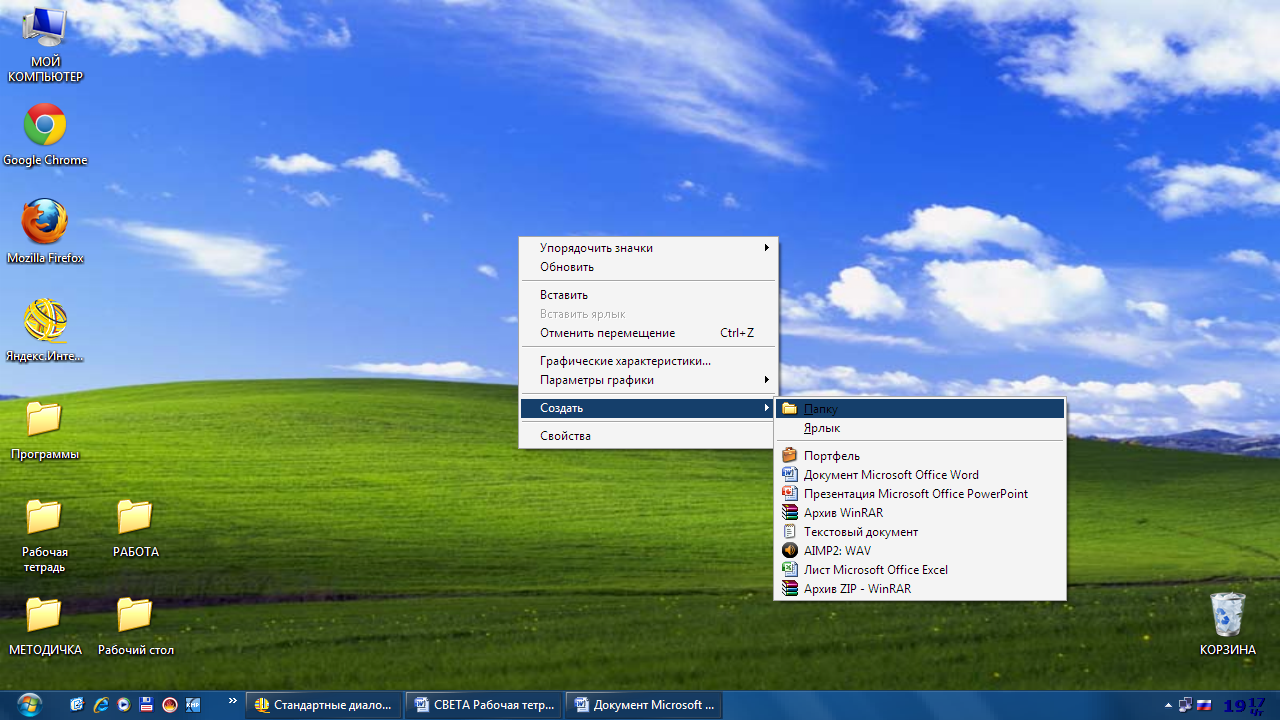Create new Текстовый документ
Screen dimensions: 1280x720
point(920,532)
